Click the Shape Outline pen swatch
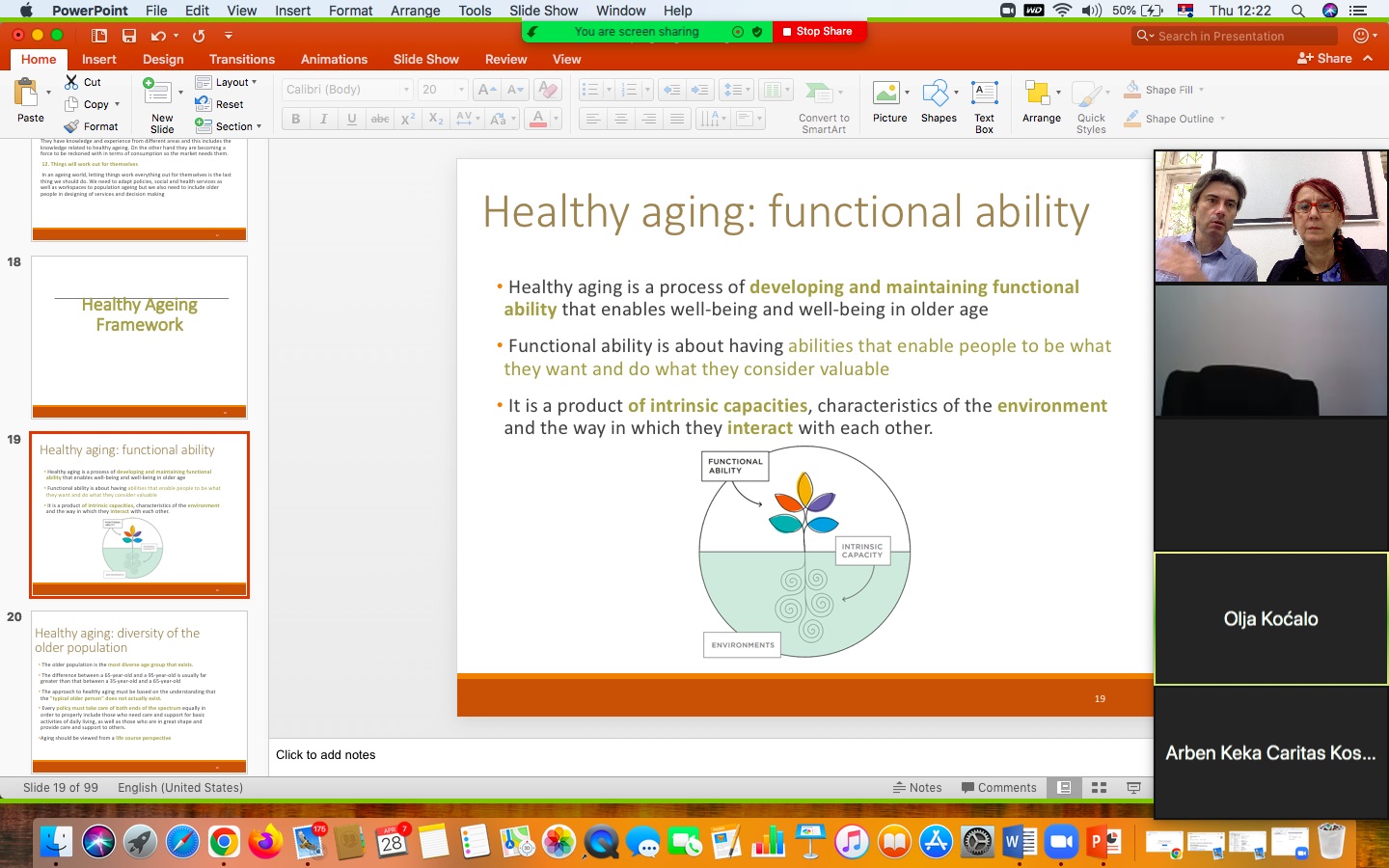 [1132, 119]
